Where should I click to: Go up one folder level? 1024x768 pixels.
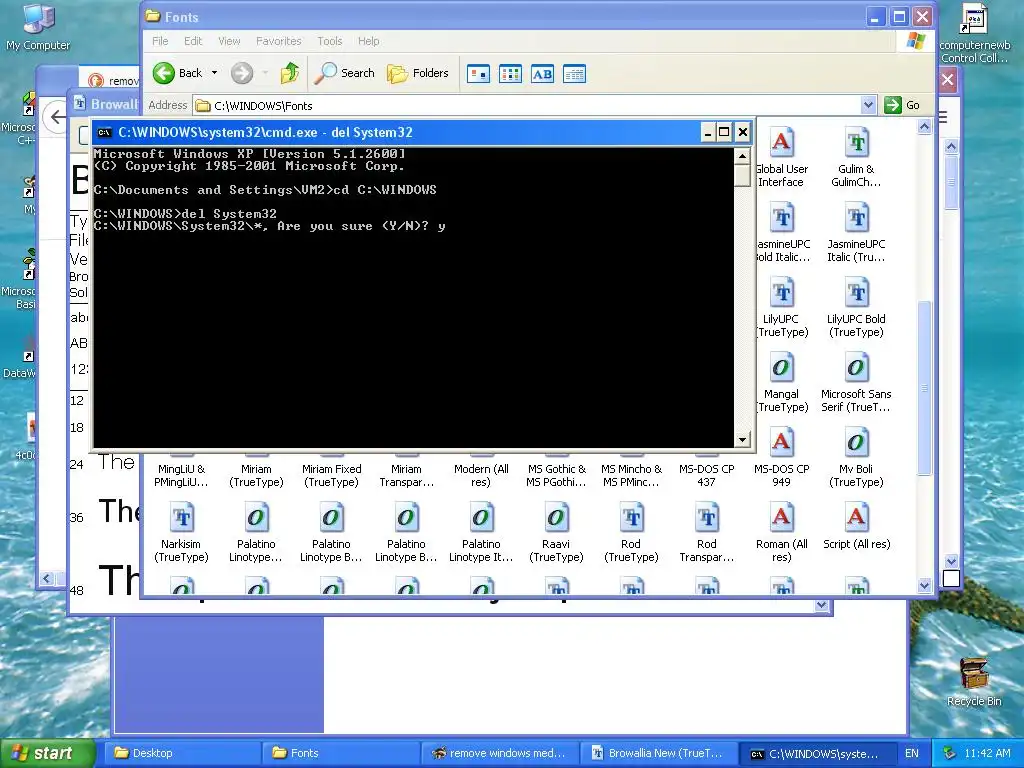pos(289,73)
